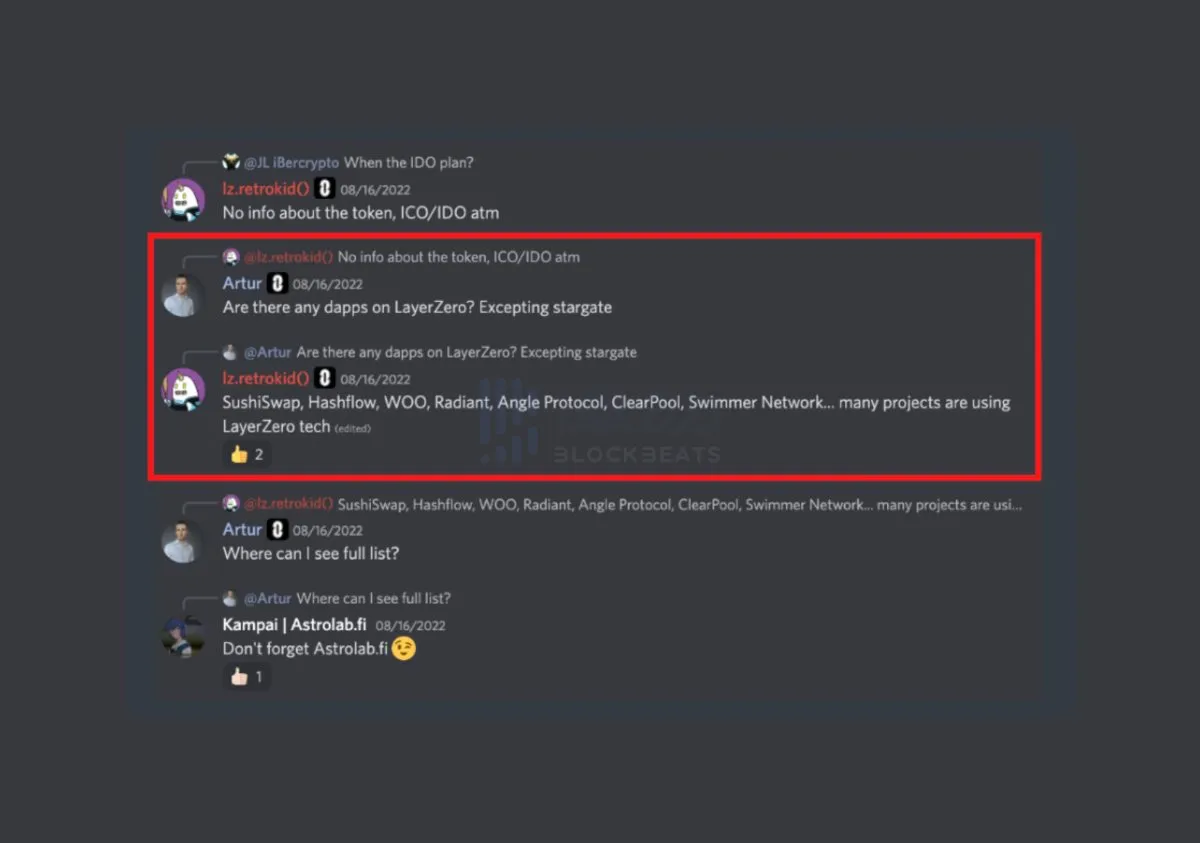Toggle thumbs-up reaction on the Astrolab.fi message
The height and width of the screenshot is (843, 1200).
(247, 677)
